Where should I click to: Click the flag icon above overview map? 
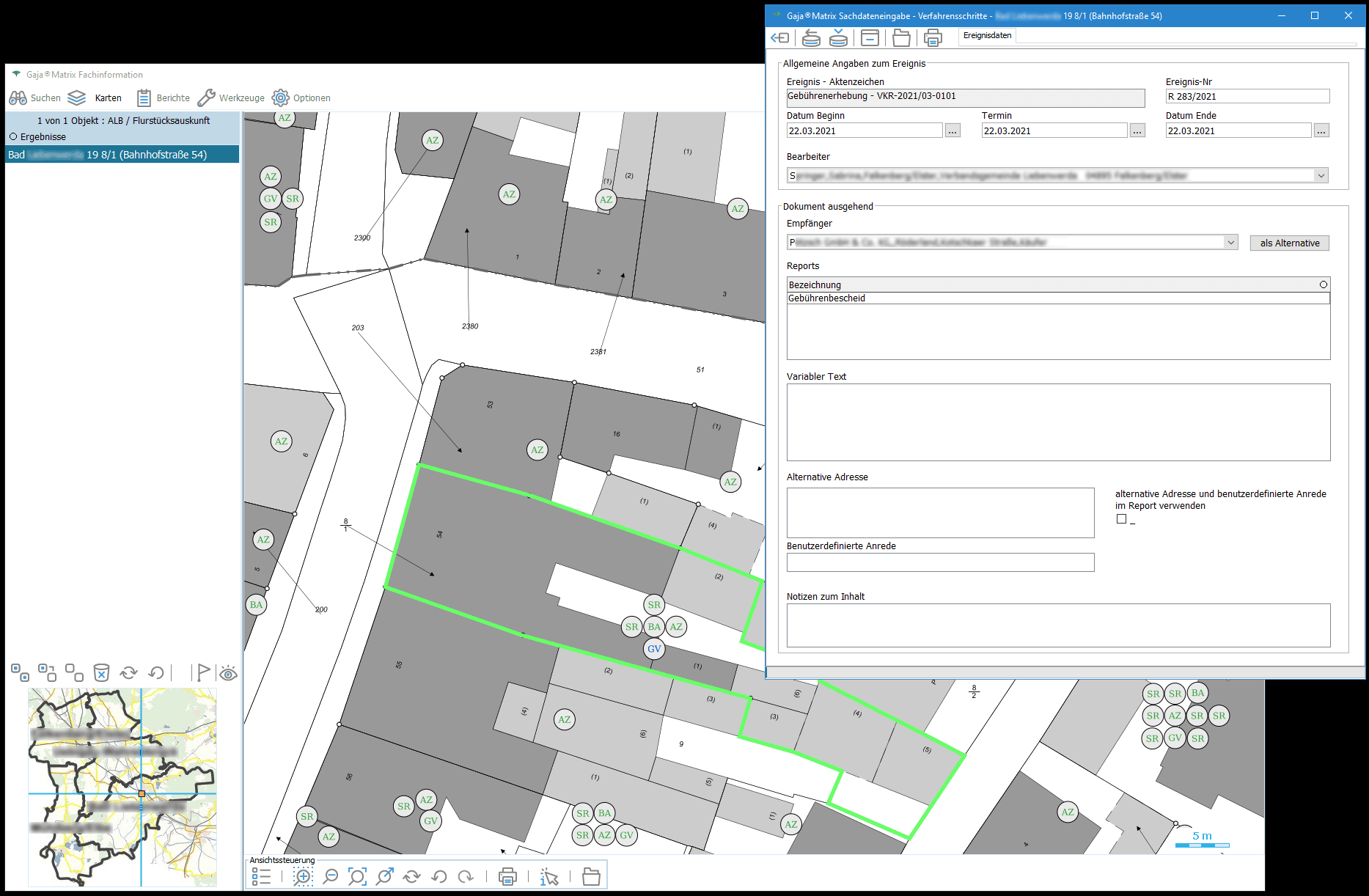[202, 672]
